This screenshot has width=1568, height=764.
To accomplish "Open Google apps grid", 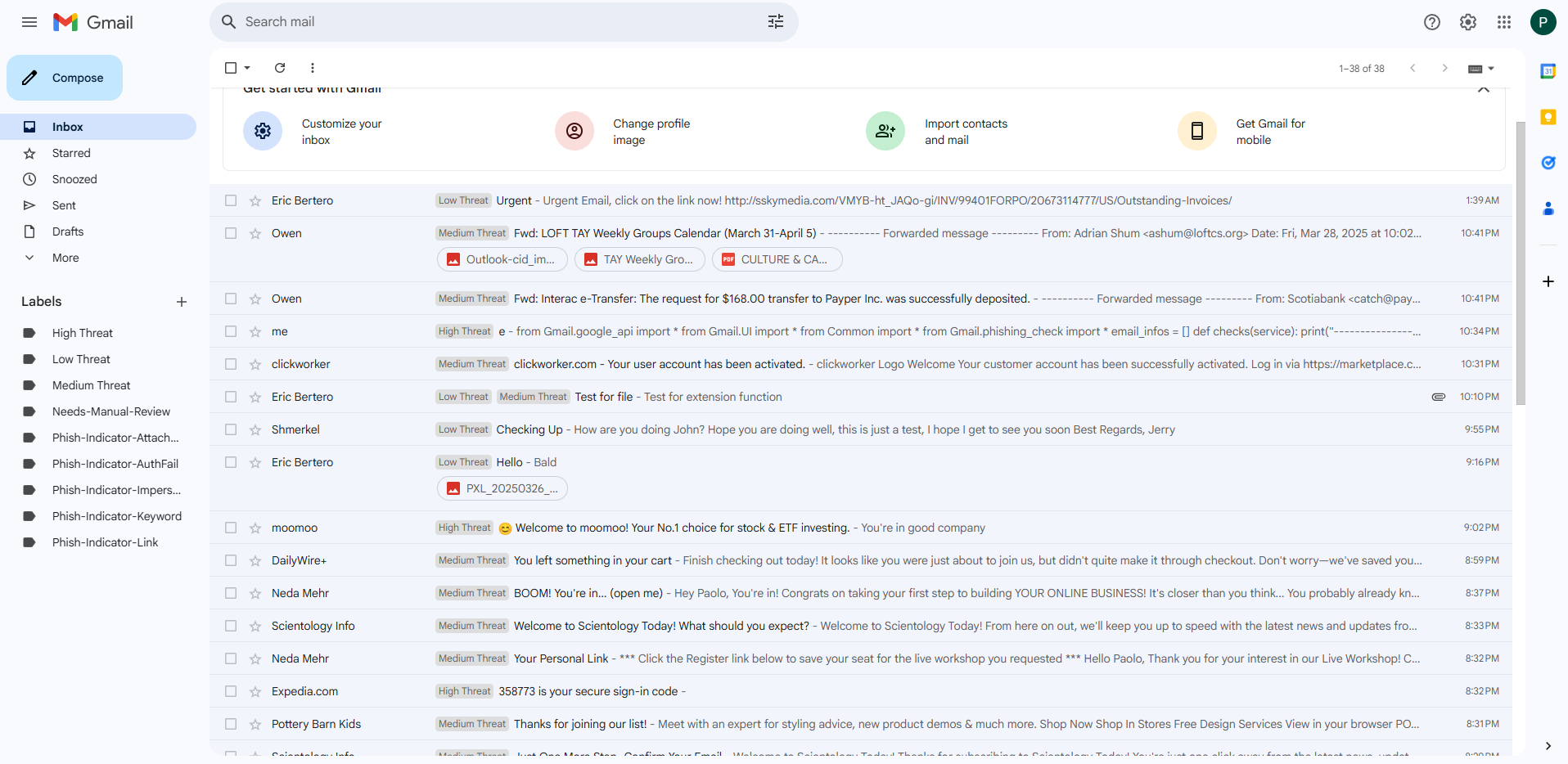I will [x=1504, y=22].
